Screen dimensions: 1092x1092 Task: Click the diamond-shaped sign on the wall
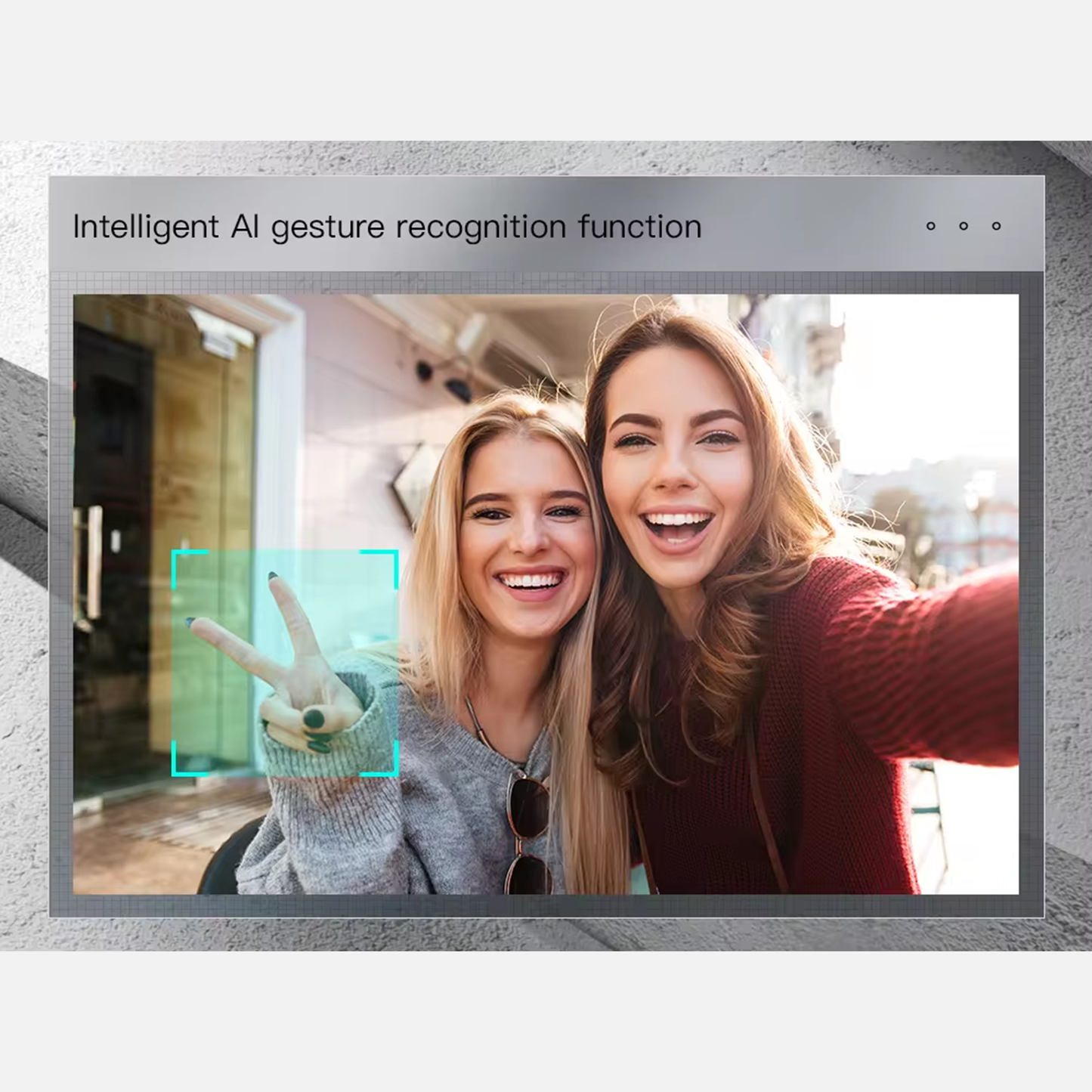point(414,484)
